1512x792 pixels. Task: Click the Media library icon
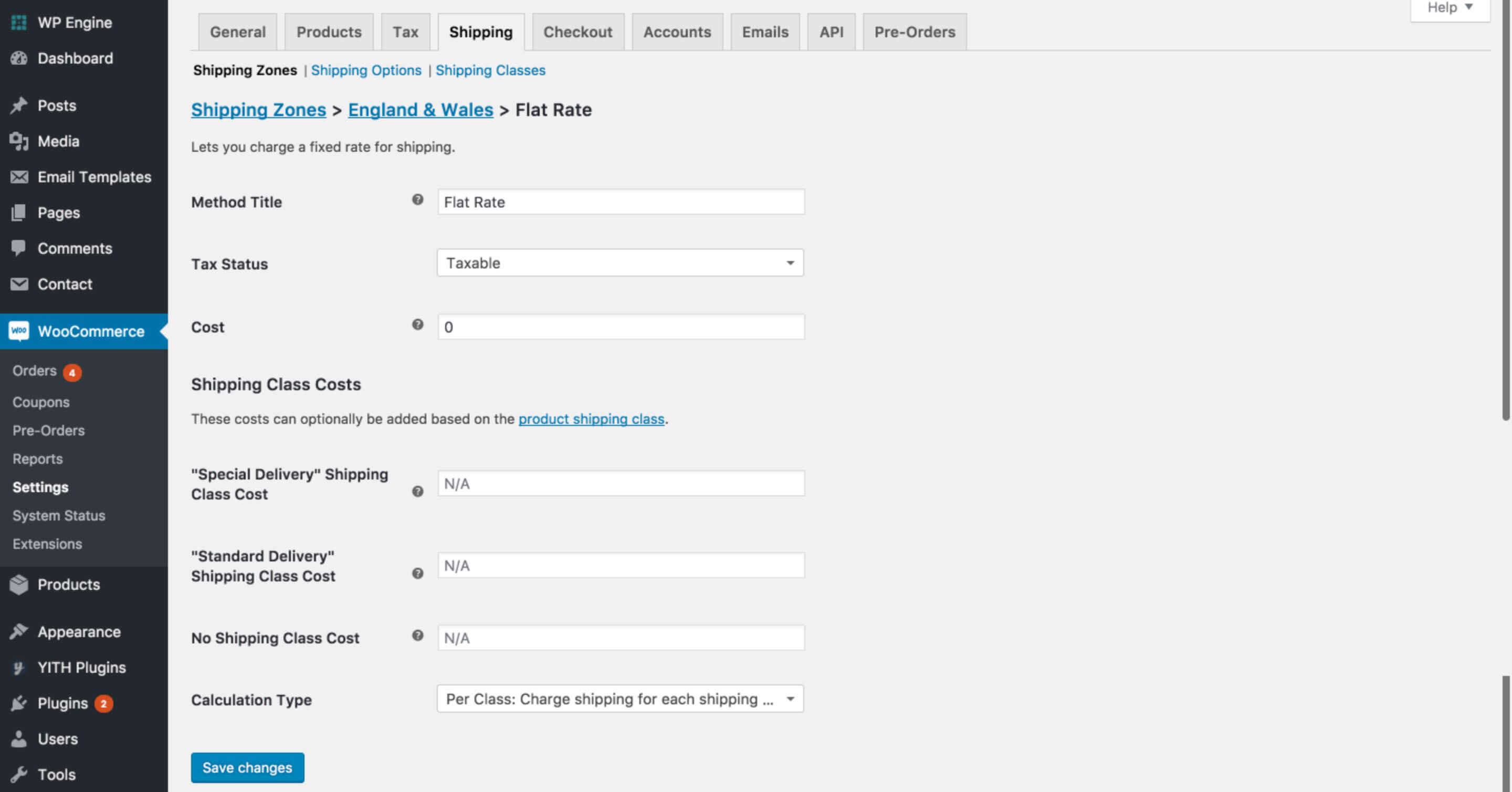[x=19, y=141]
